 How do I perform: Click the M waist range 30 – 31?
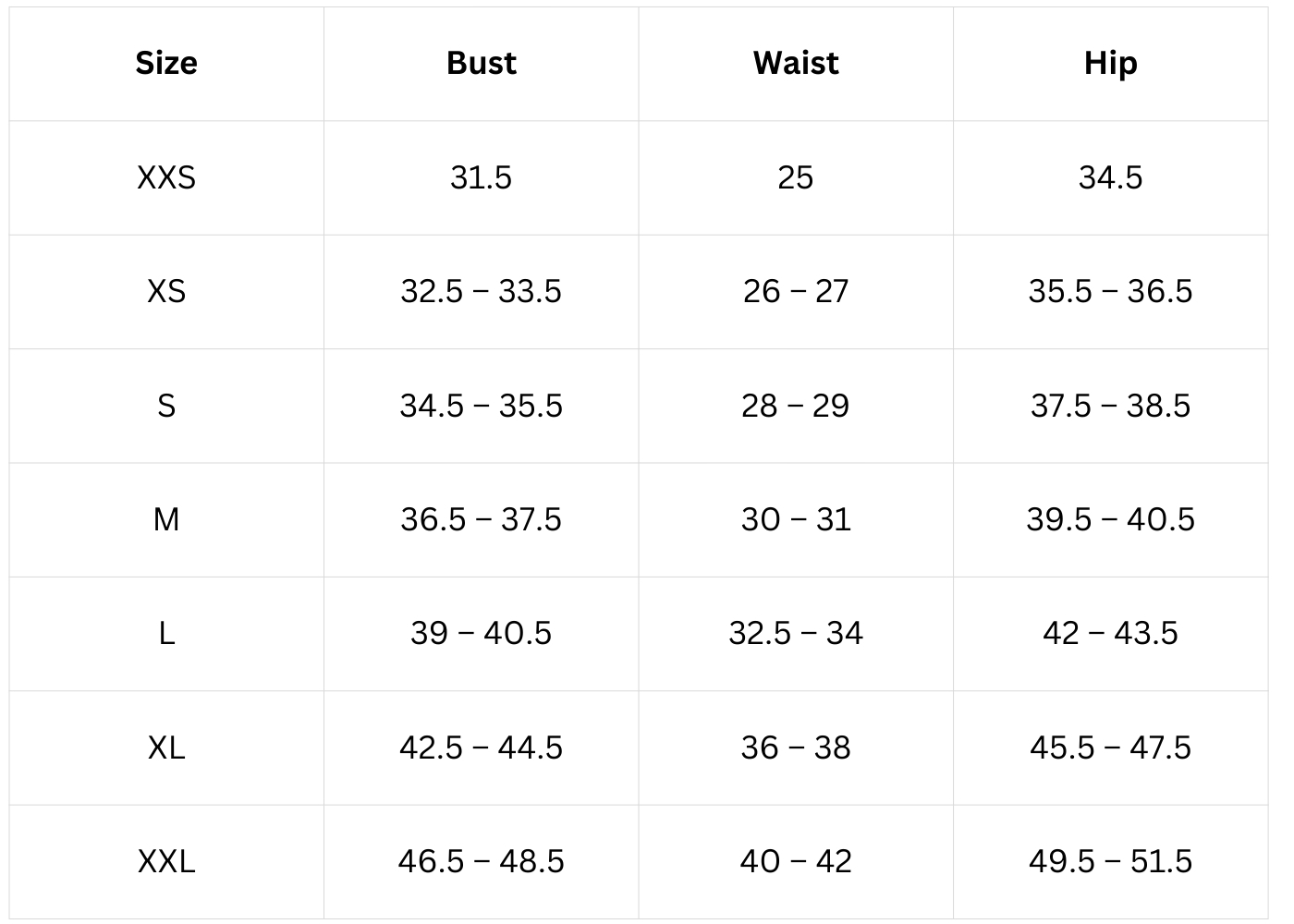point(796,519)
